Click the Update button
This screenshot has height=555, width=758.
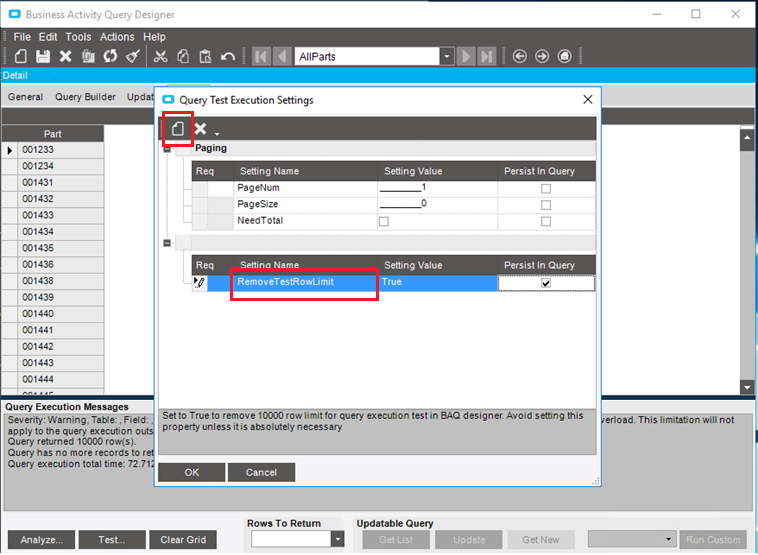click(468, 540)
